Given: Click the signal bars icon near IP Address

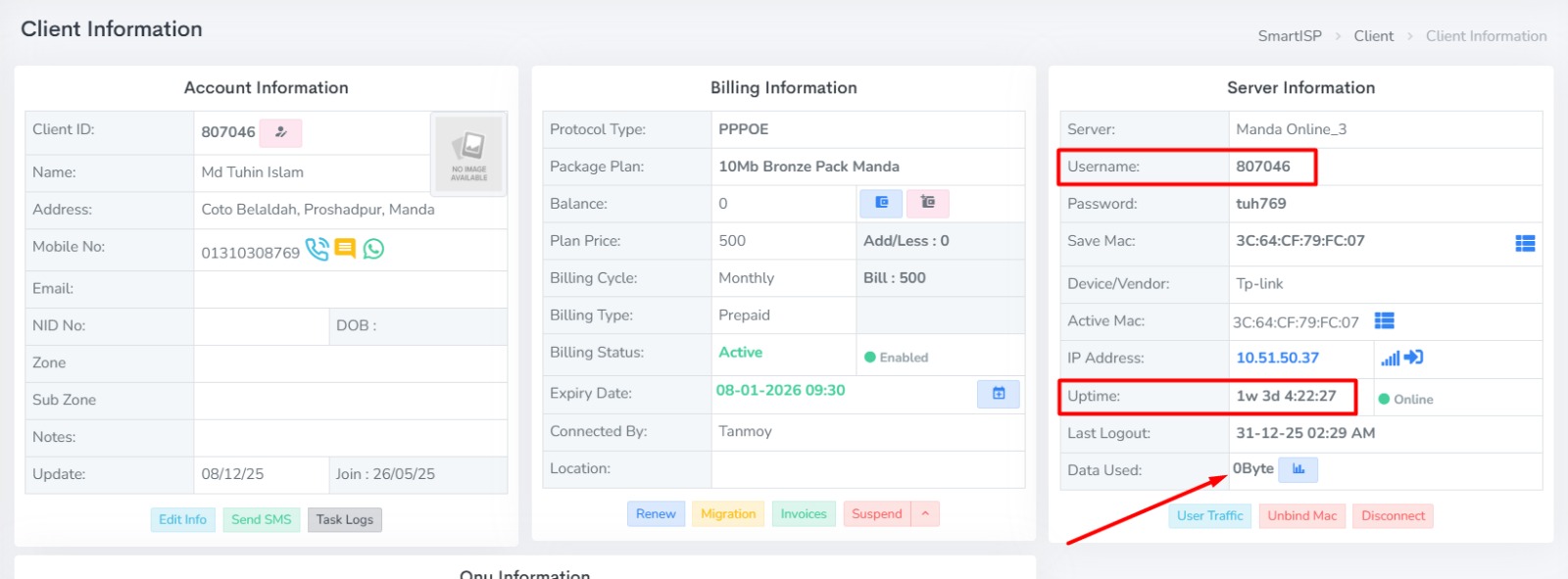Looking at the screenshot, I should (x=1390, y=359).
